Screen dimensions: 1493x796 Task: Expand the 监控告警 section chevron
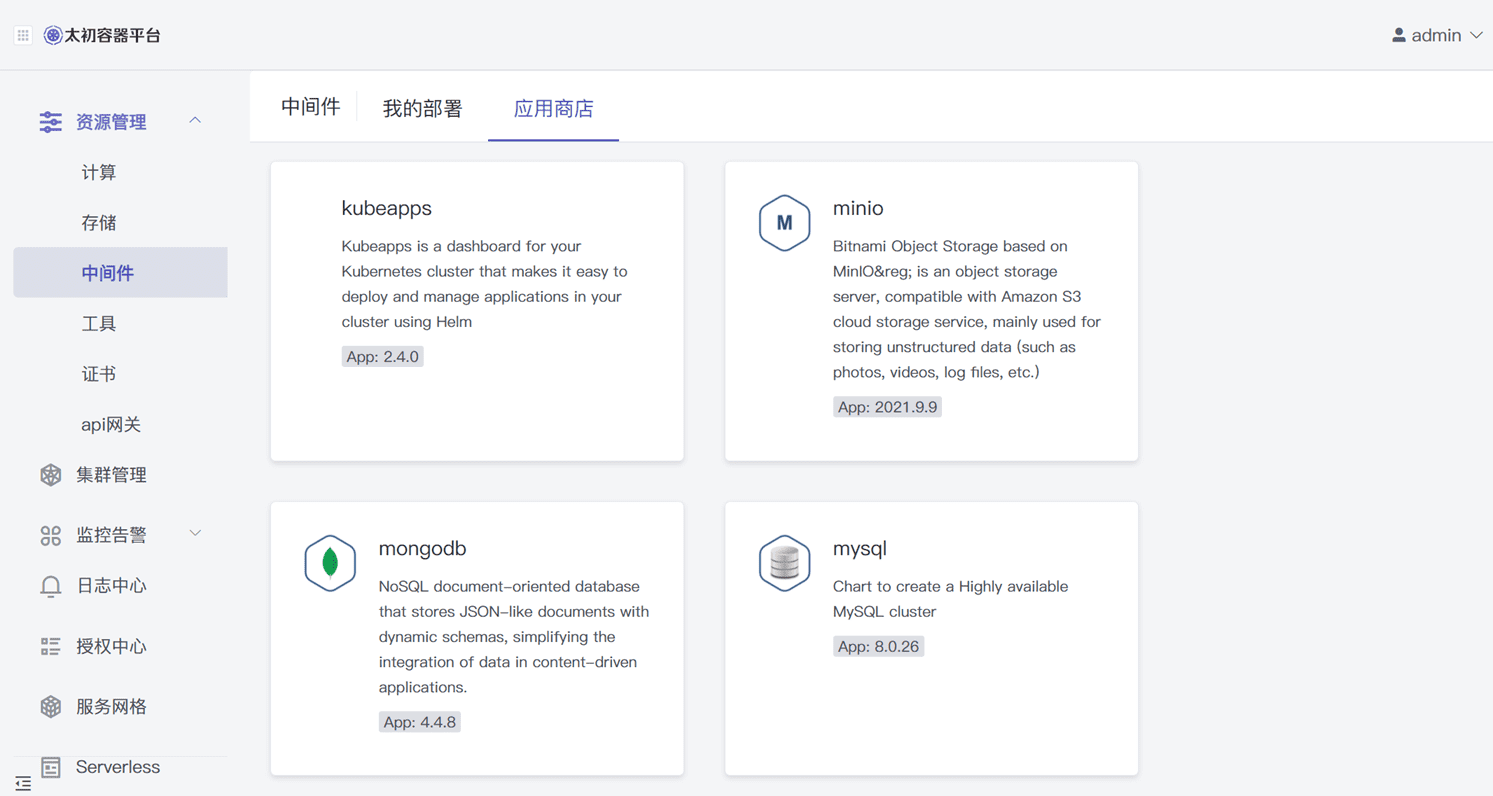point(195,534)
